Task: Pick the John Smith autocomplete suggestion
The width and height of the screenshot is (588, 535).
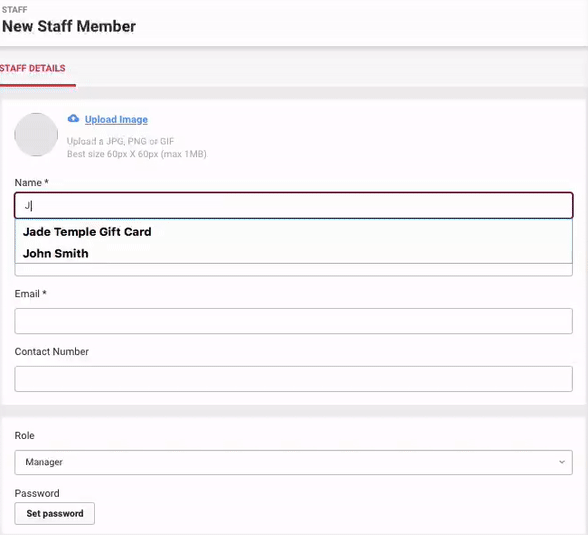Action: tap(56, 253)
